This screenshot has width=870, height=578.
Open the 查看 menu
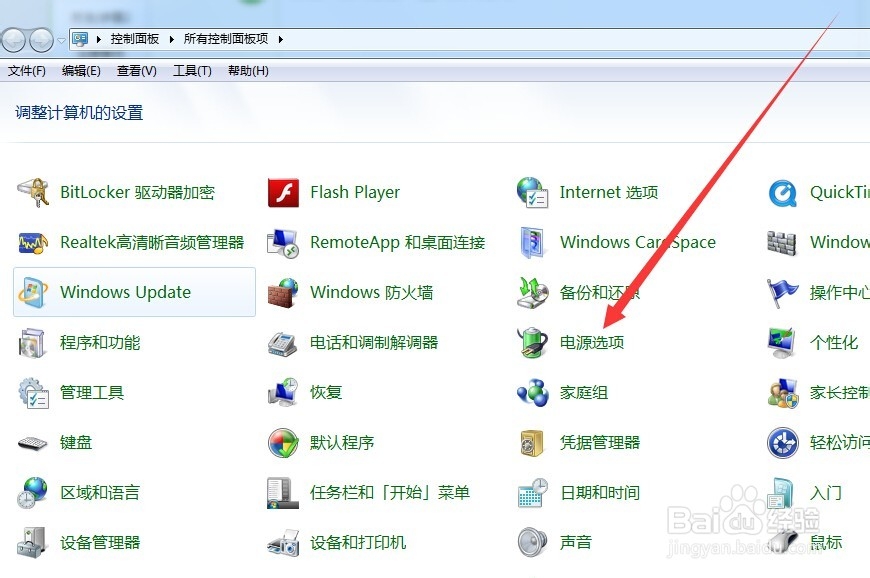(134, 70)
